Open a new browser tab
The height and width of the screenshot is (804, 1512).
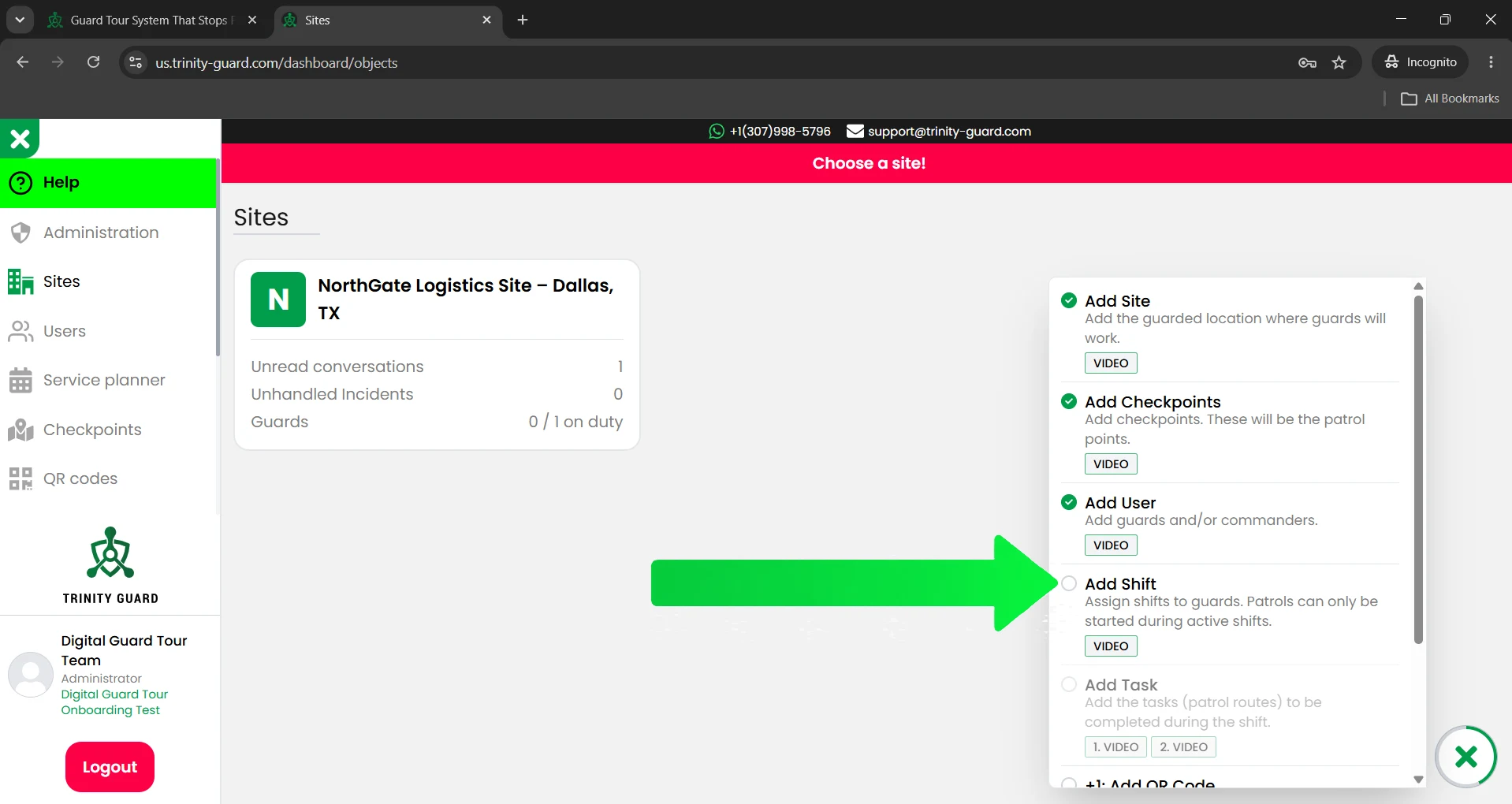point(523,20)
